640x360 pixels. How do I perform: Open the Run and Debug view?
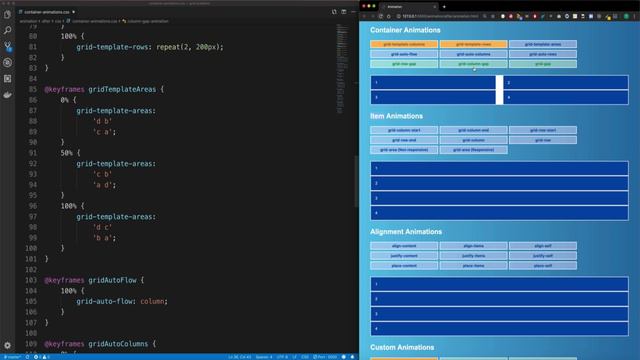pos(7,62)
